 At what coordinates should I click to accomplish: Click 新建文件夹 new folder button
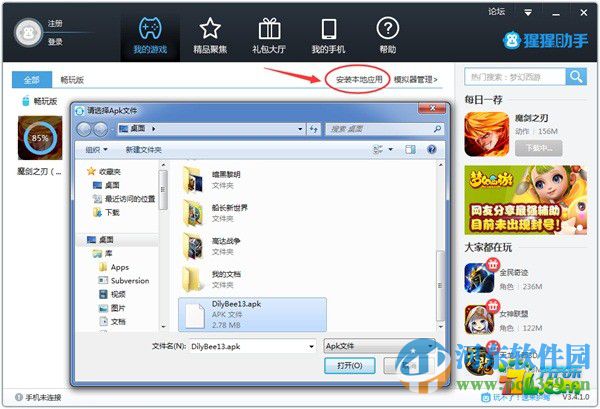[143, 150]
